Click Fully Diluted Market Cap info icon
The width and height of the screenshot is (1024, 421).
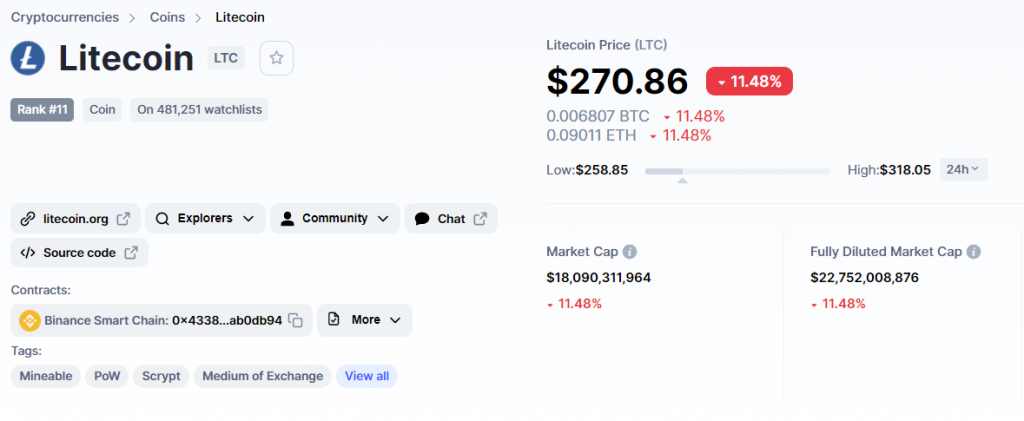(973, 252)
